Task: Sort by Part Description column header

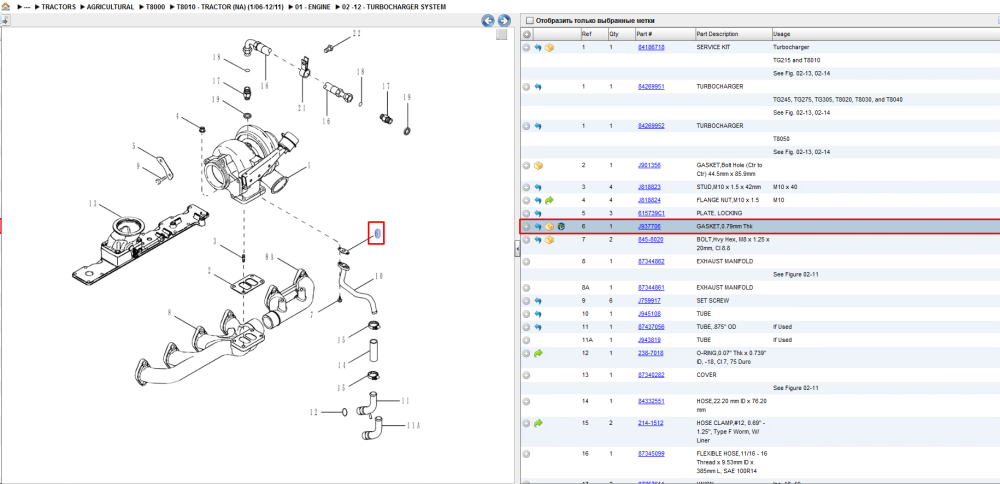Action: (x=732, y=34)
